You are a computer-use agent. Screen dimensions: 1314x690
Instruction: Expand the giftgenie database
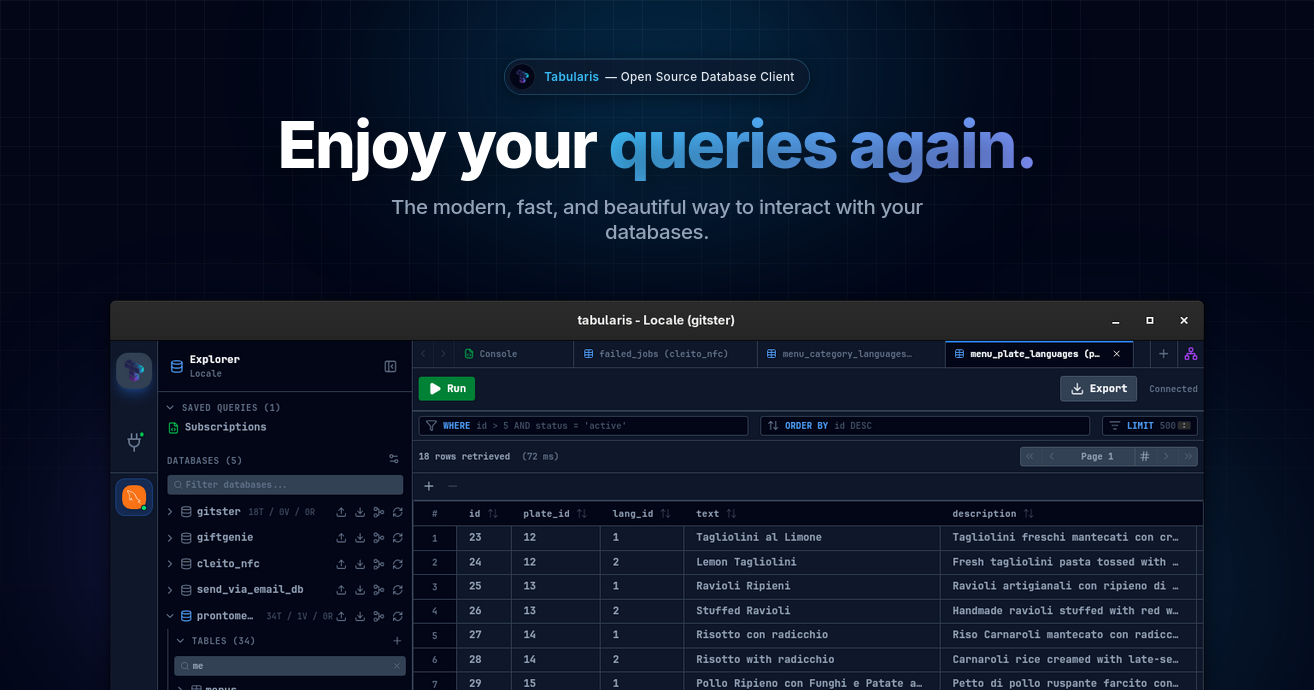click(x=170, y=538)
